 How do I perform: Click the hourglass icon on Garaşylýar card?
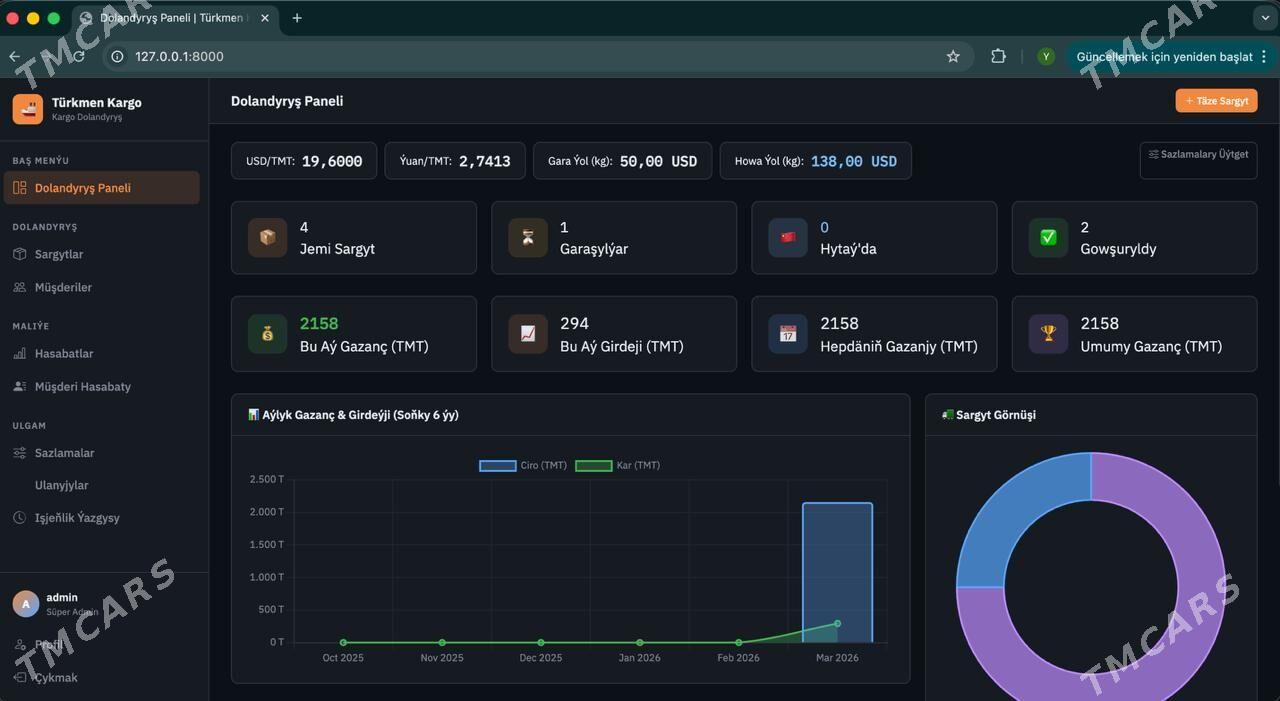[527, 238]
